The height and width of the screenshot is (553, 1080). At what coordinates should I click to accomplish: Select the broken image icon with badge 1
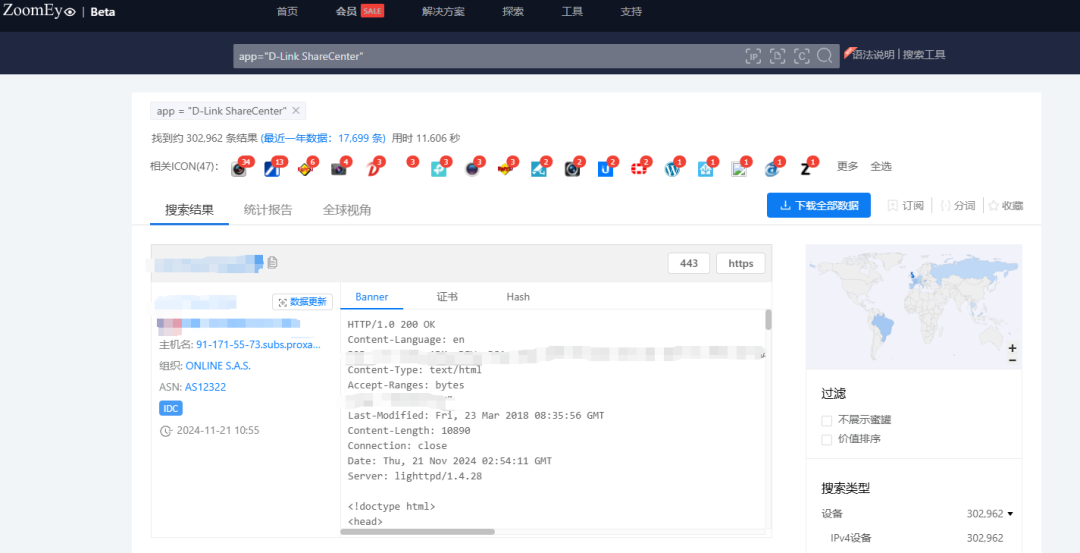(x=739, y=169)
